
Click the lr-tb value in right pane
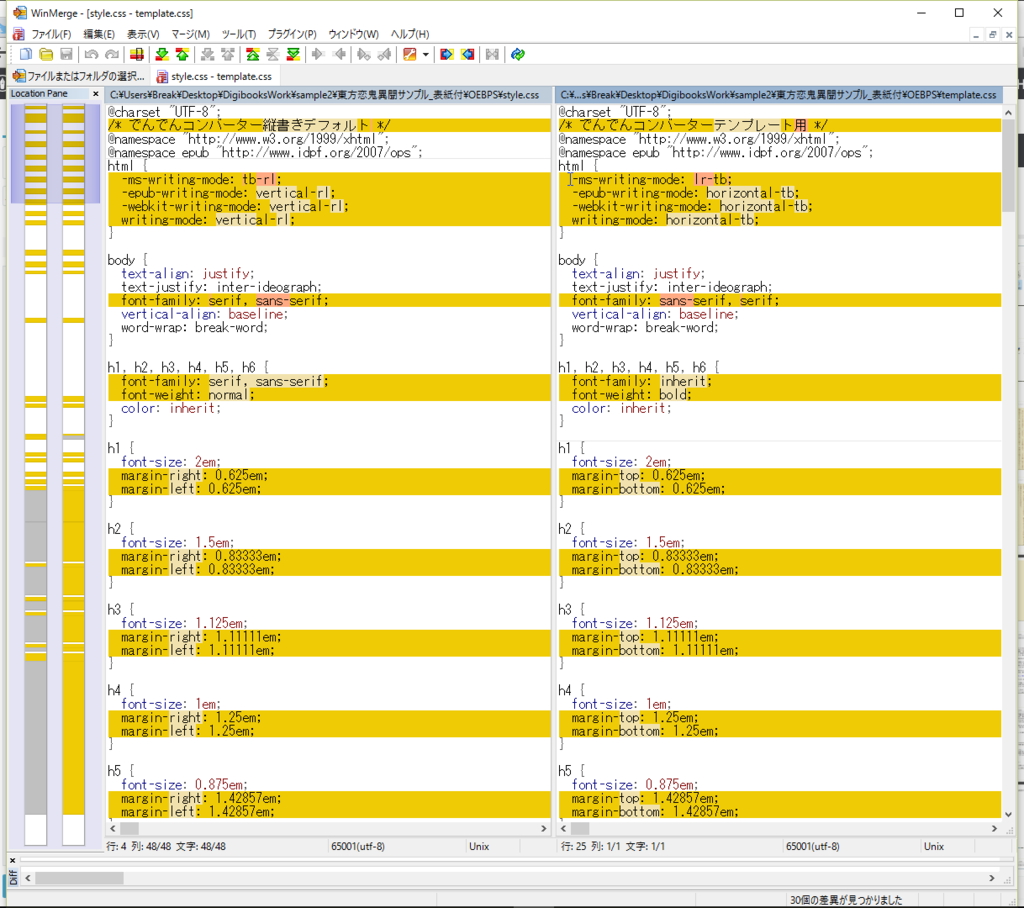[711, 180]
